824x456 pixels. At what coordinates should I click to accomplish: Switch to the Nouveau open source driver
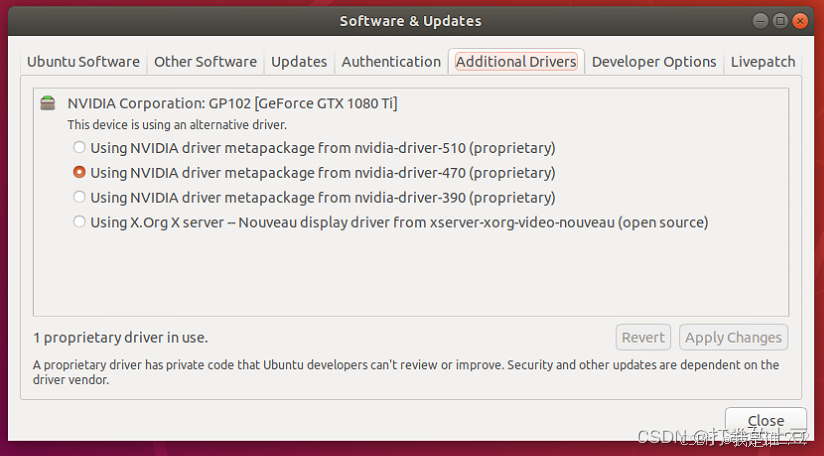click(x=390, y=222)
